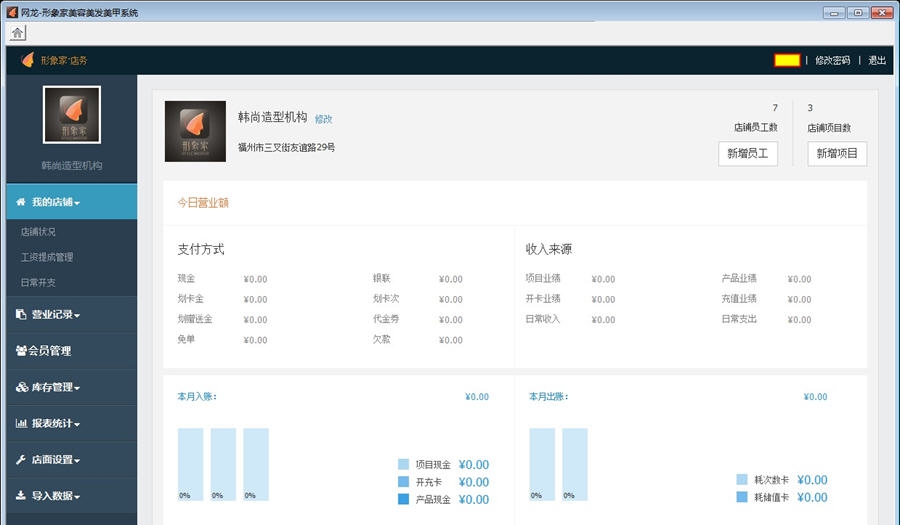Collapse the 我的店铺 sidebar menu
Viewport: 900px width, 525px height.
click(x=54, y=202)
